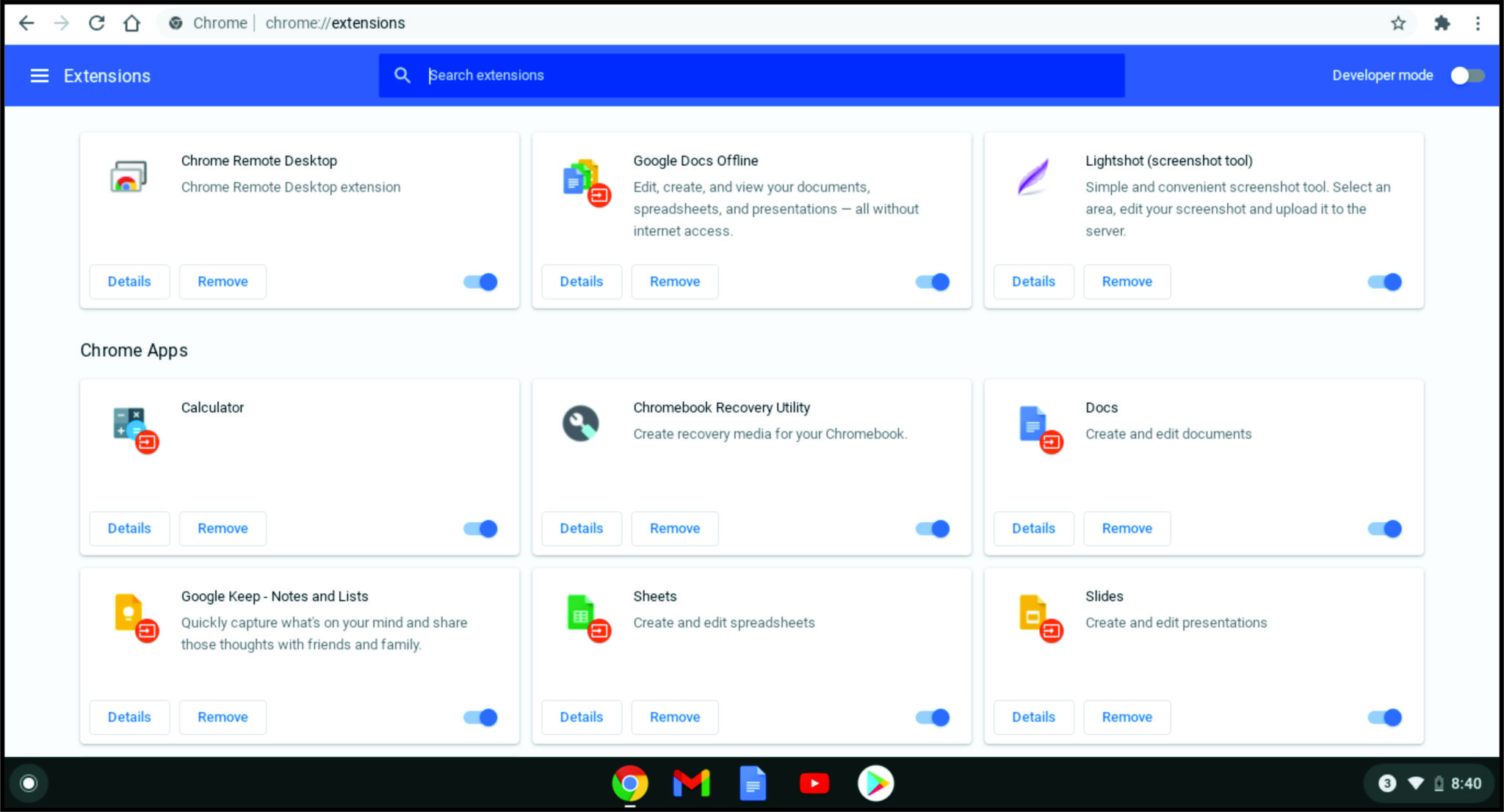
Task: Open the Extensions hamburger menu
Action: (x=39, y=75)
